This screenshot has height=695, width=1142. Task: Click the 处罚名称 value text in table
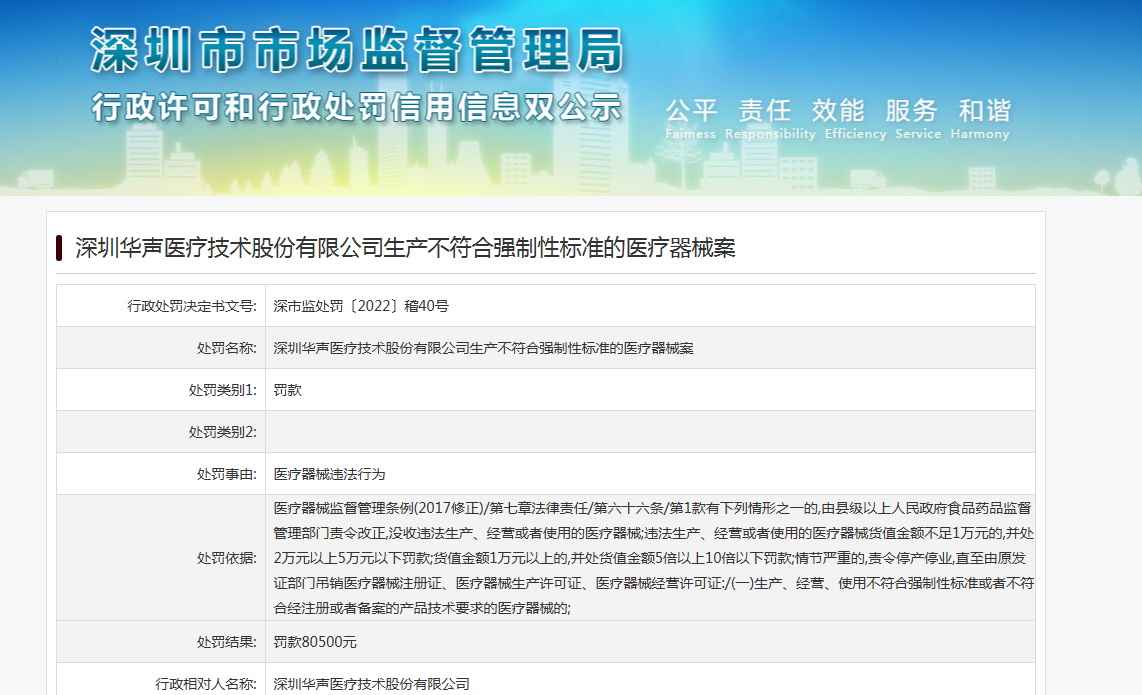[483, 348]
